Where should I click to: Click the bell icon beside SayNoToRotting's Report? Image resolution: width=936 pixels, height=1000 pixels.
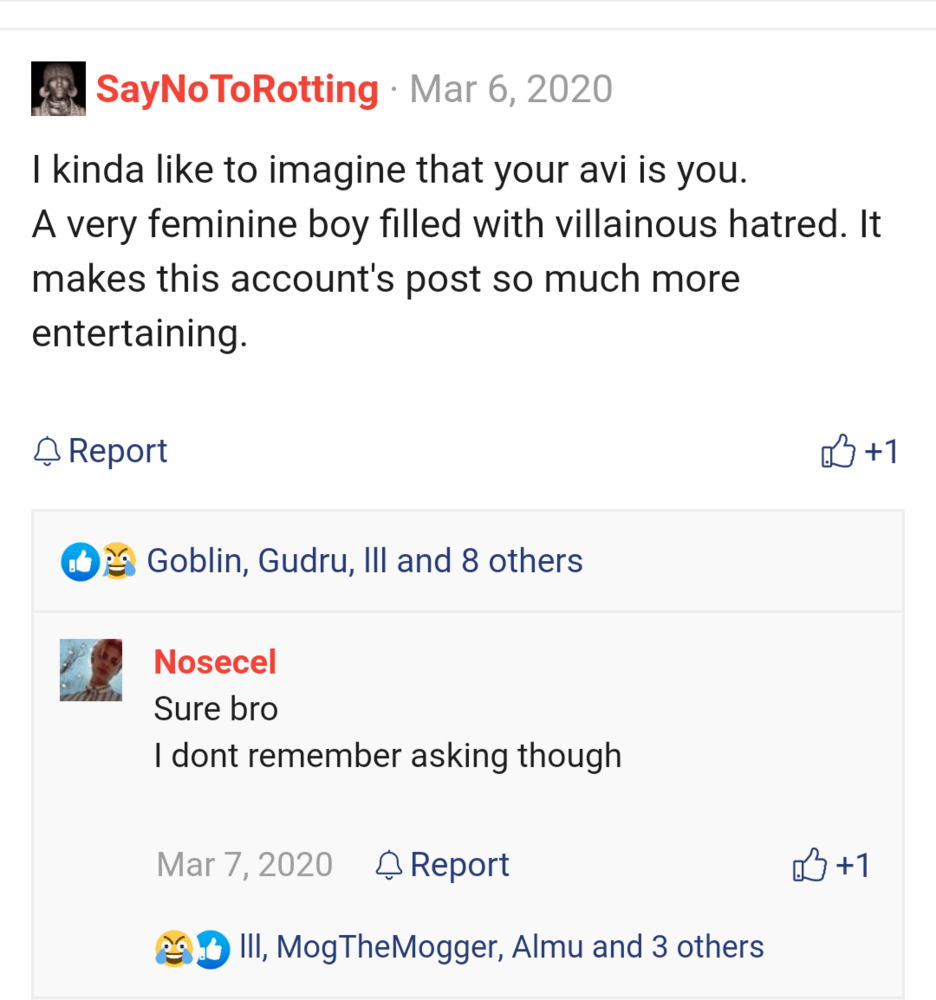point(47,452)
